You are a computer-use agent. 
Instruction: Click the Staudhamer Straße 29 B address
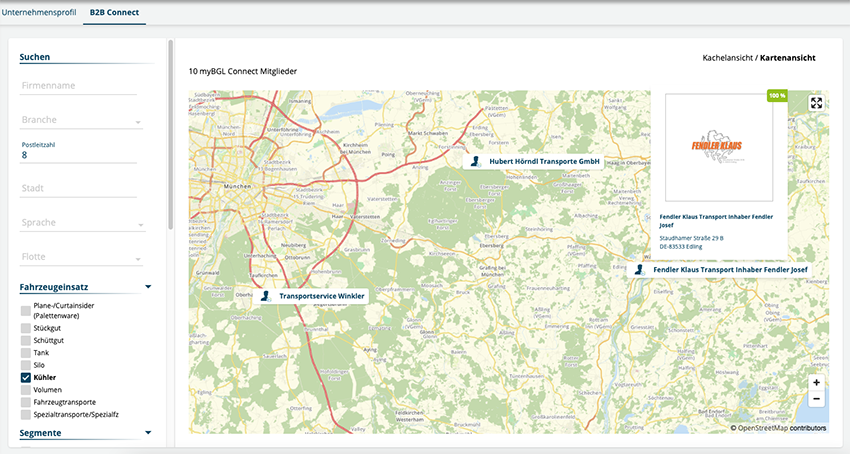click(691, 238)
